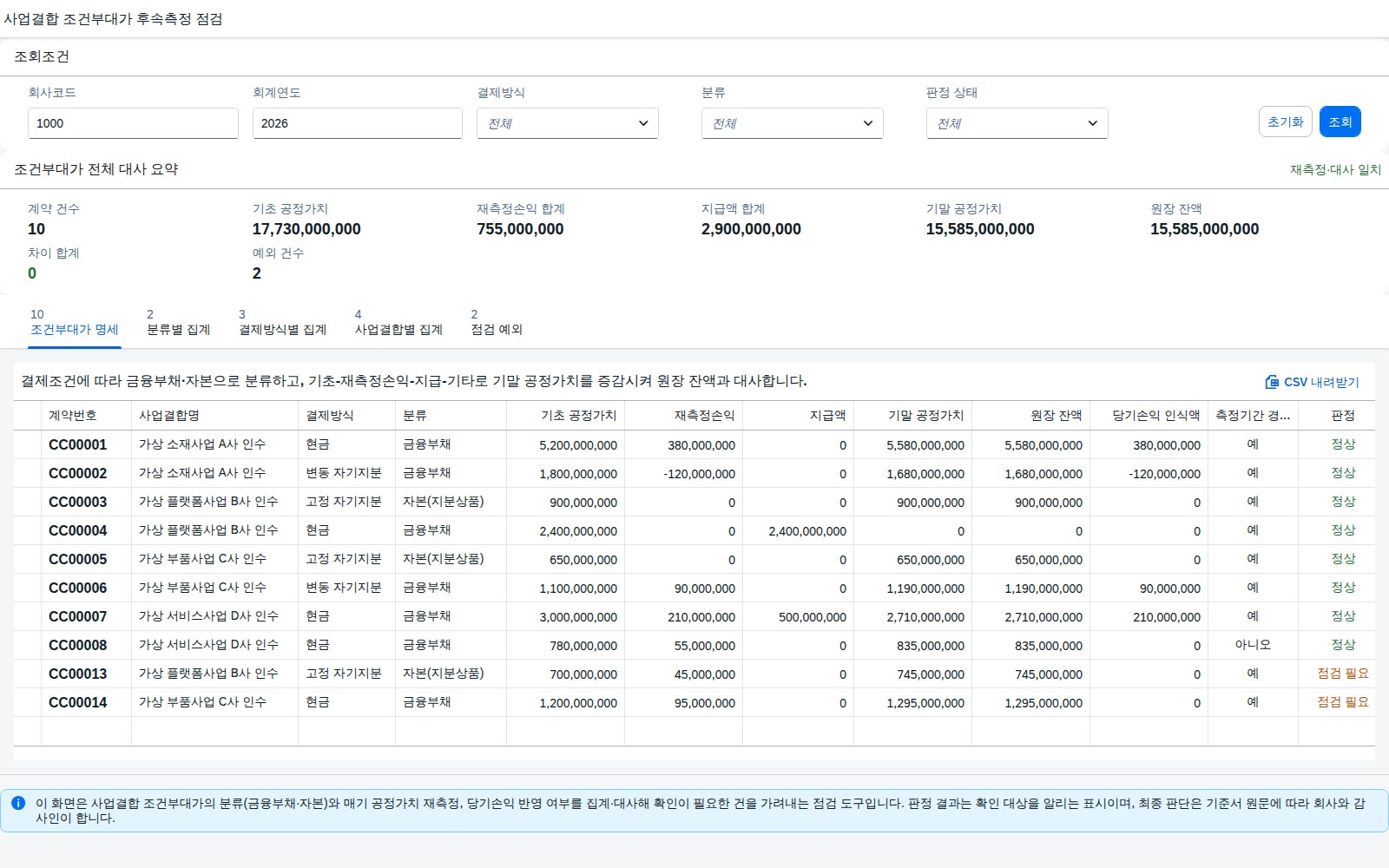Click 5,200,000,000 기초 공정가치 in CC00001 row
Screen dimensions: 1389x868
click(x=578, y=445)
